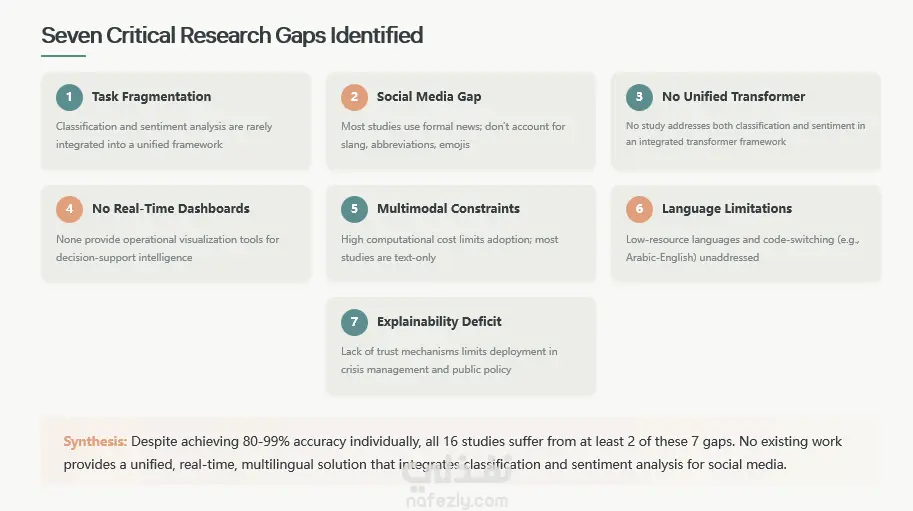This screenshot has height=511, width=913.
Task: Click the nafezly.com watermark logo
Action: coord(456,482)
